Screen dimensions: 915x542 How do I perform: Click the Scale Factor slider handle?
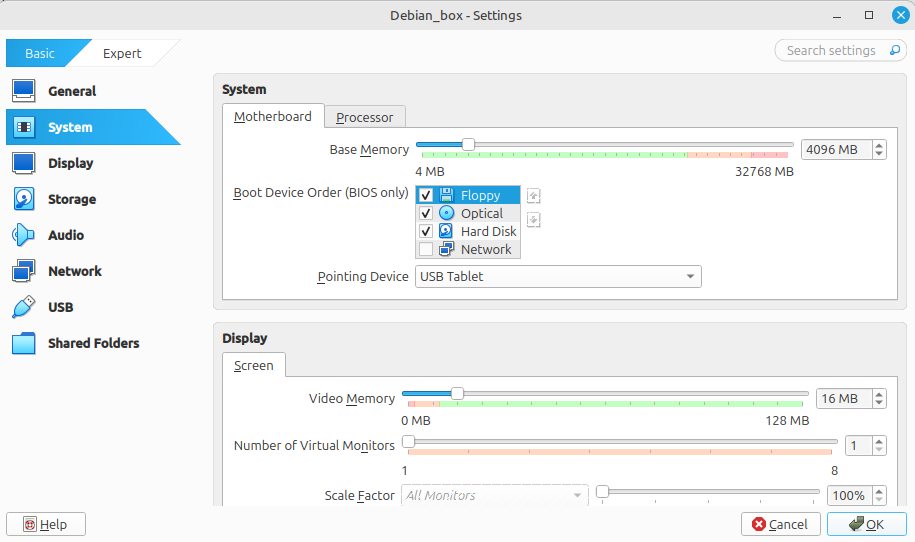pos(603,491)
